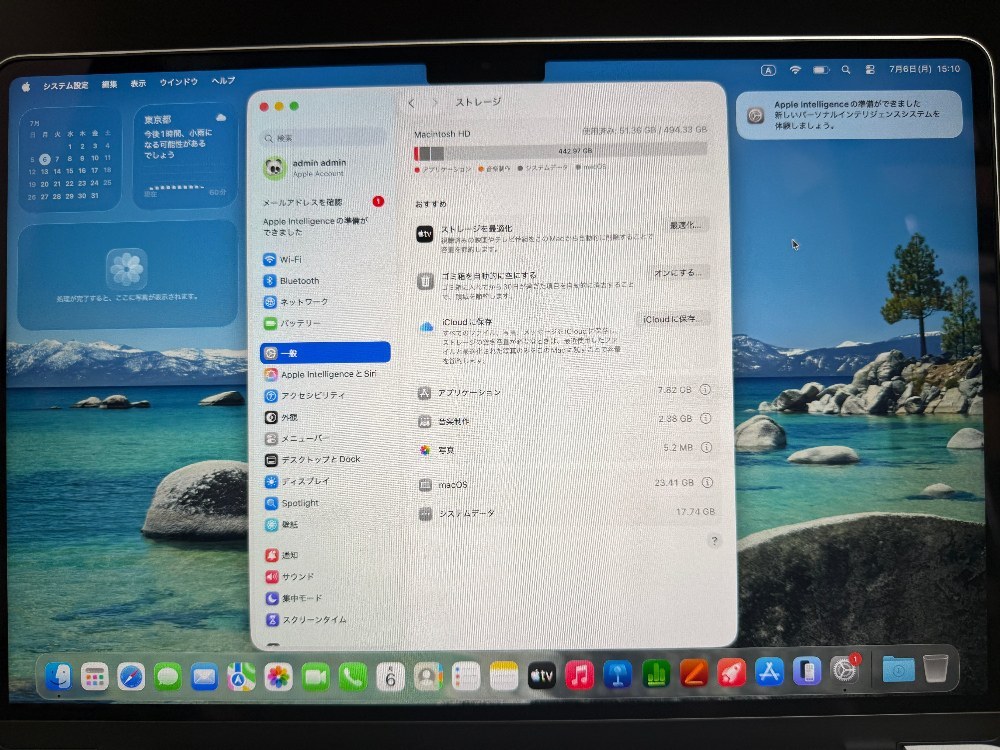Open the 表示 menu
1000x750 pixels.
(x=138, y=84)
